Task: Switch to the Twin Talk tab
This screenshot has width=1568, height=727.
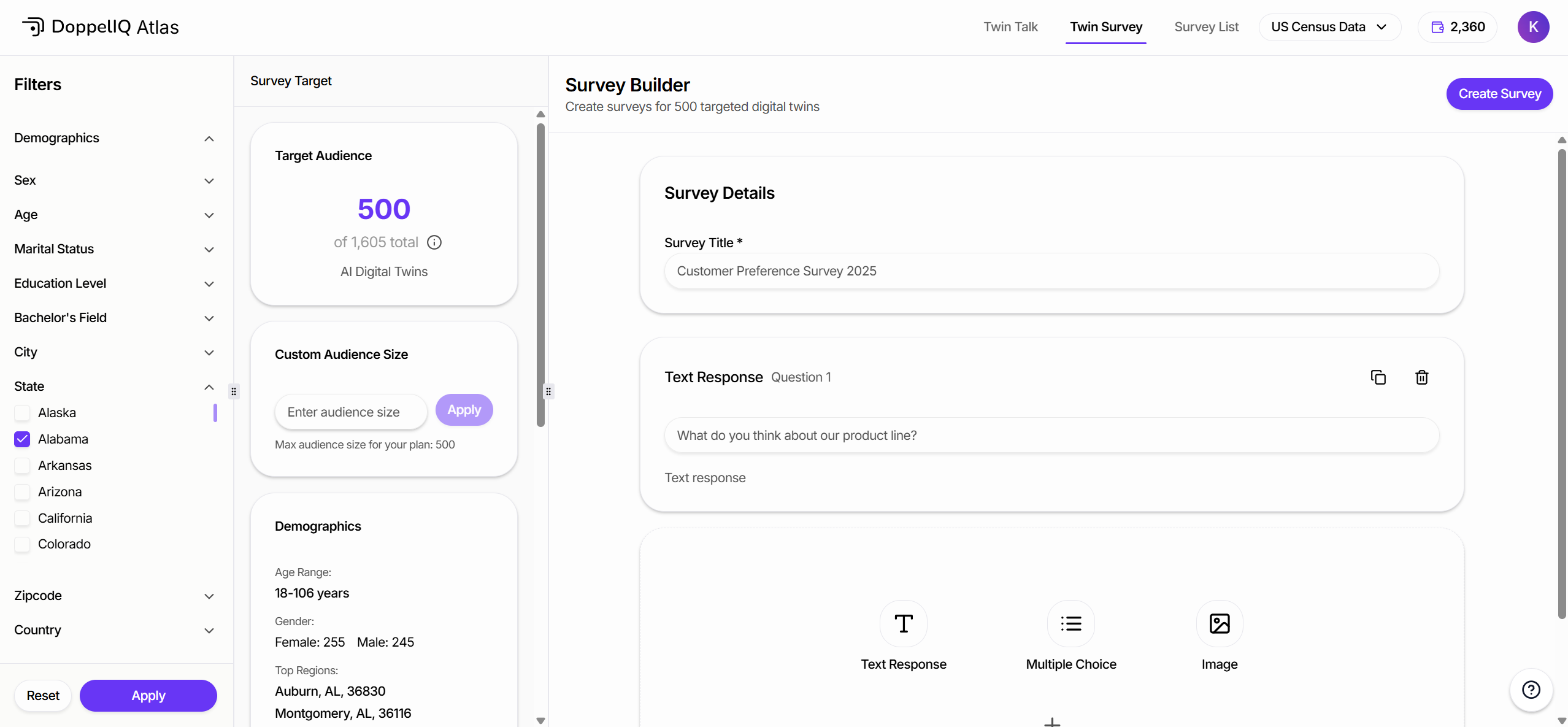Action: click(x=1010, y=27)
